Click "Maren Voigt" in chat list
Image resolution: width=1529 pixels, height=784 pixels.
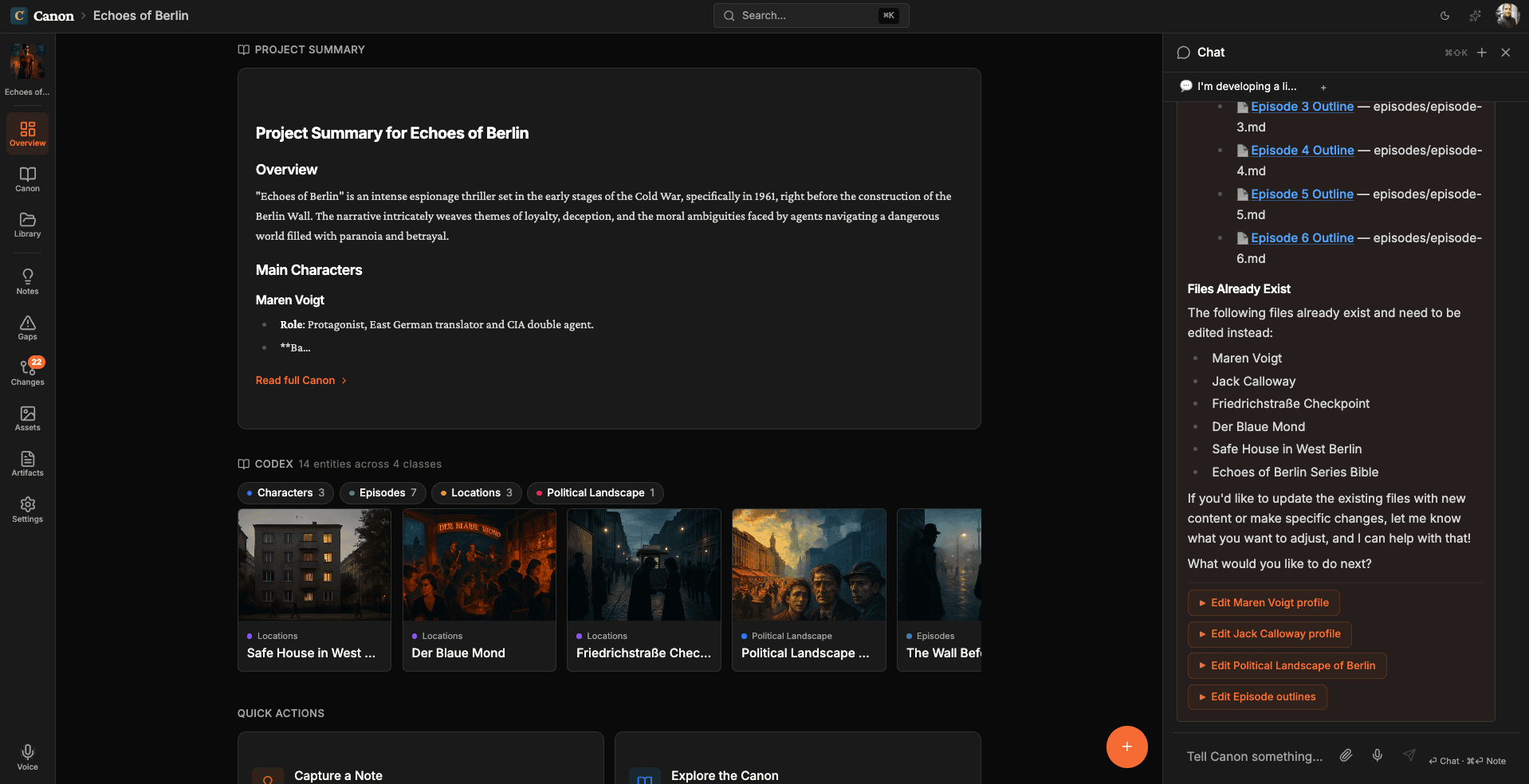[1247, 359]
